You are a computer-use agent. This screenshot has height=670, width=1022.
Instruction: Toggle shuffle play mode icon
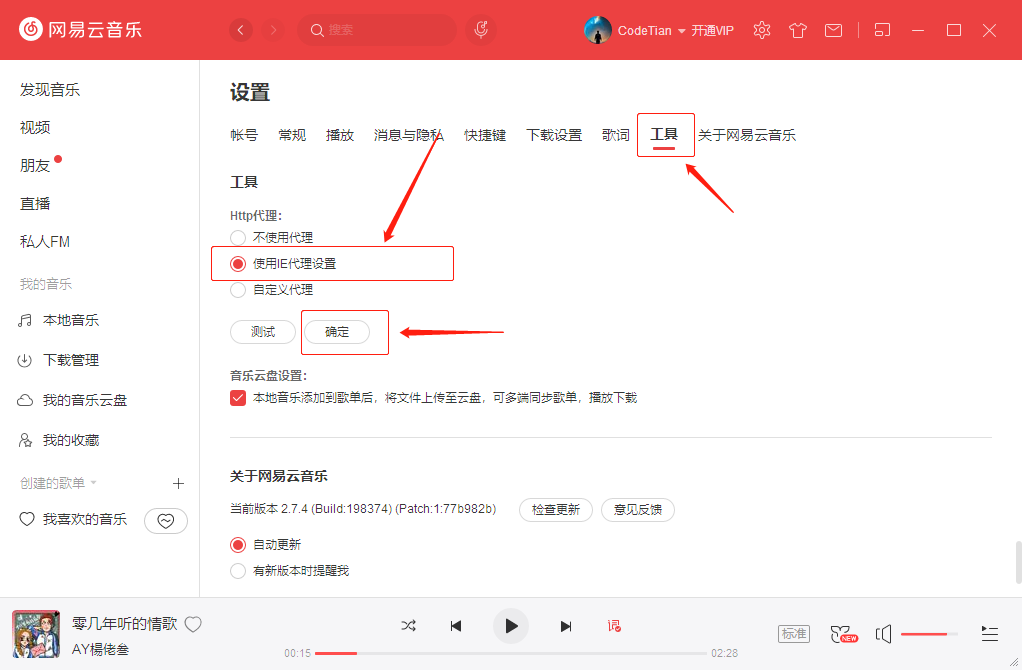tap(409, 626)
